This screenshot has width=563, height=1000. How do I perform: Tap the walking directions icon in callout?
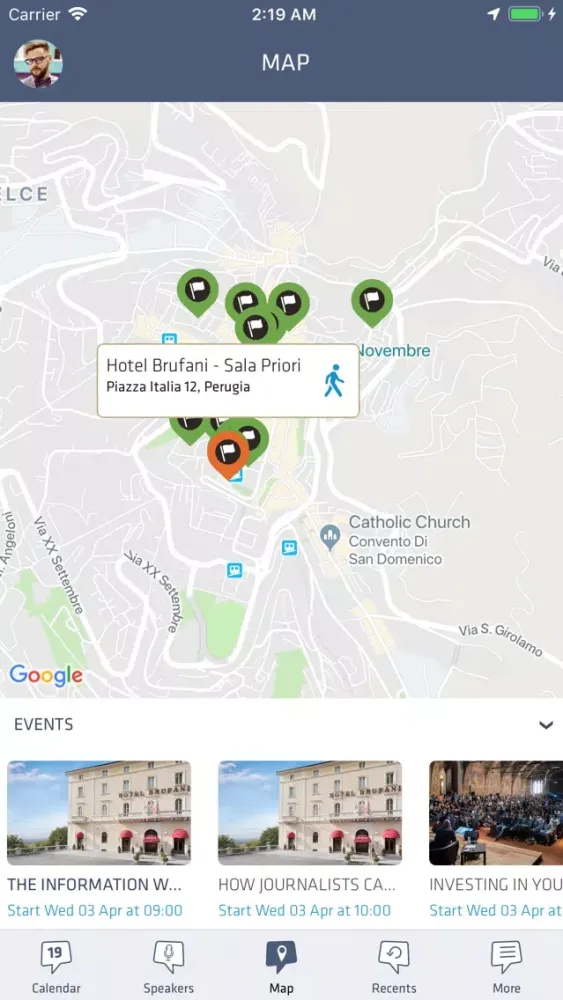(x=333, y=381)
